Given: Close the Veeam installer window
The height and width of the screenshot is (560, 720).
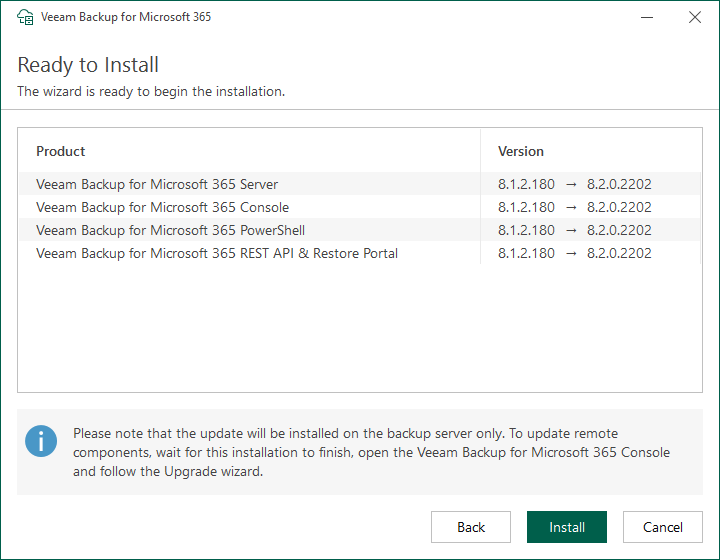Looking at the screenshot, I should point(694,17).
